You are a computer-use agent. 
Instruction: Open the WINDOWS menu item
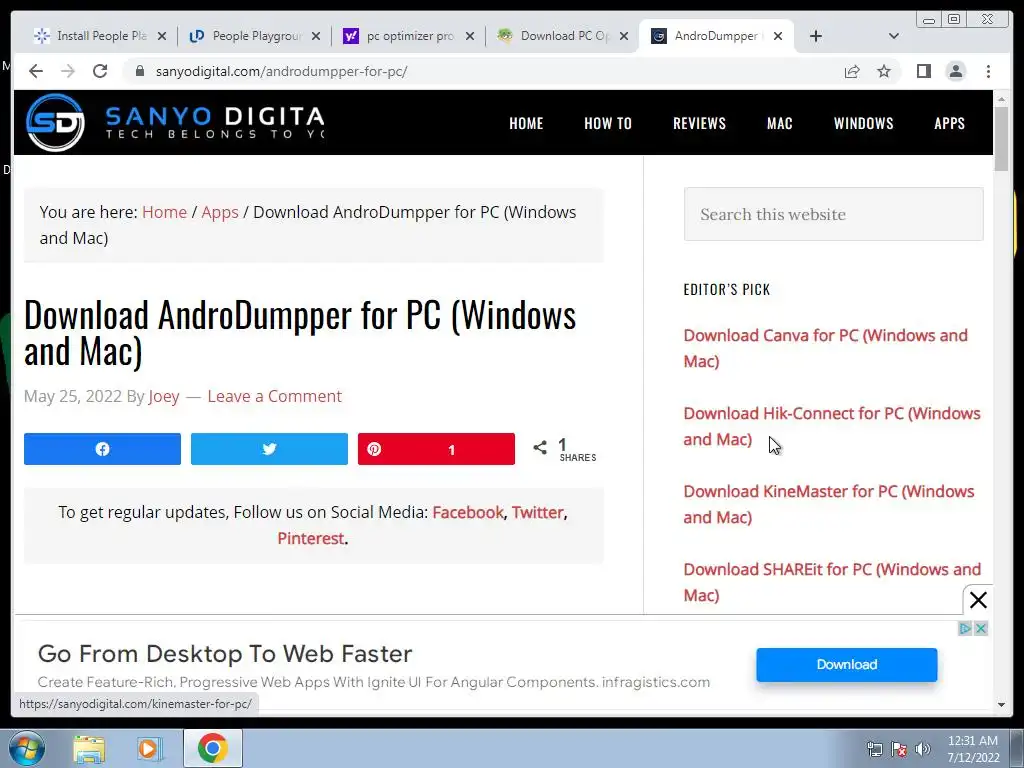863,123
